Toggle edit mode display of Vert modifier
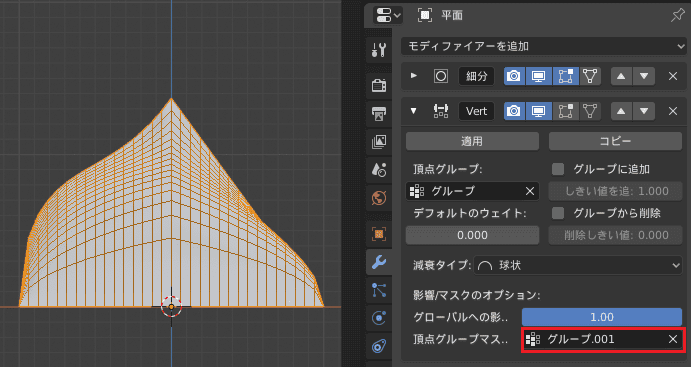 [565, 111]
